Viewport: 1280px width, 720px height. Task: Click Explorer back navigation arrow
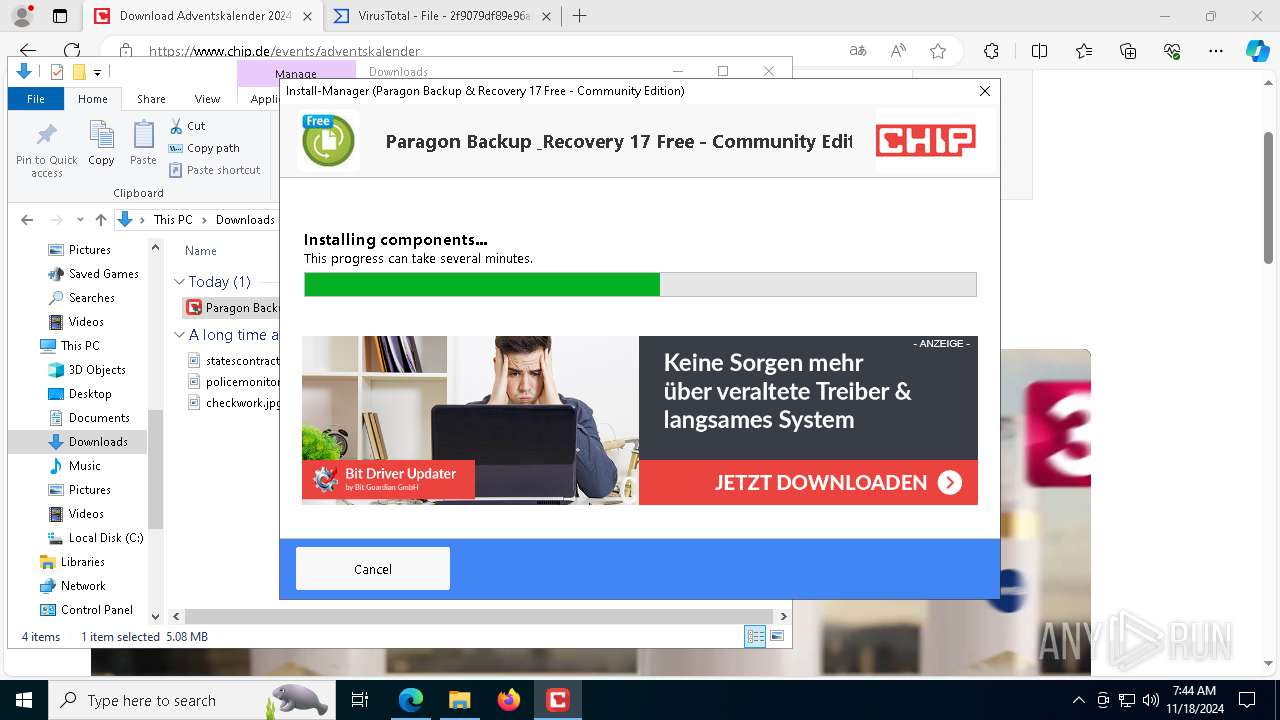[27, 220]
